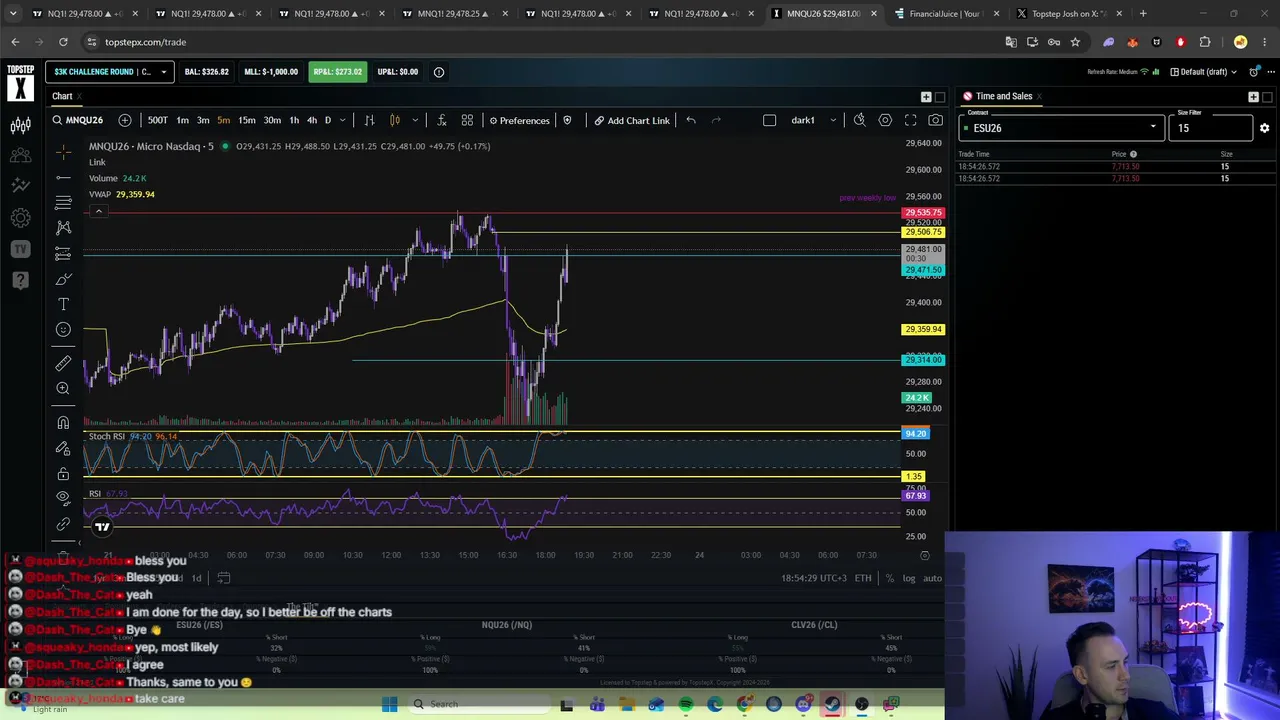Image resolution: width=1280 pixels, height=720 pixels.
Task: Open the ESU26 contract dropdown
Action: point(1061,128)
